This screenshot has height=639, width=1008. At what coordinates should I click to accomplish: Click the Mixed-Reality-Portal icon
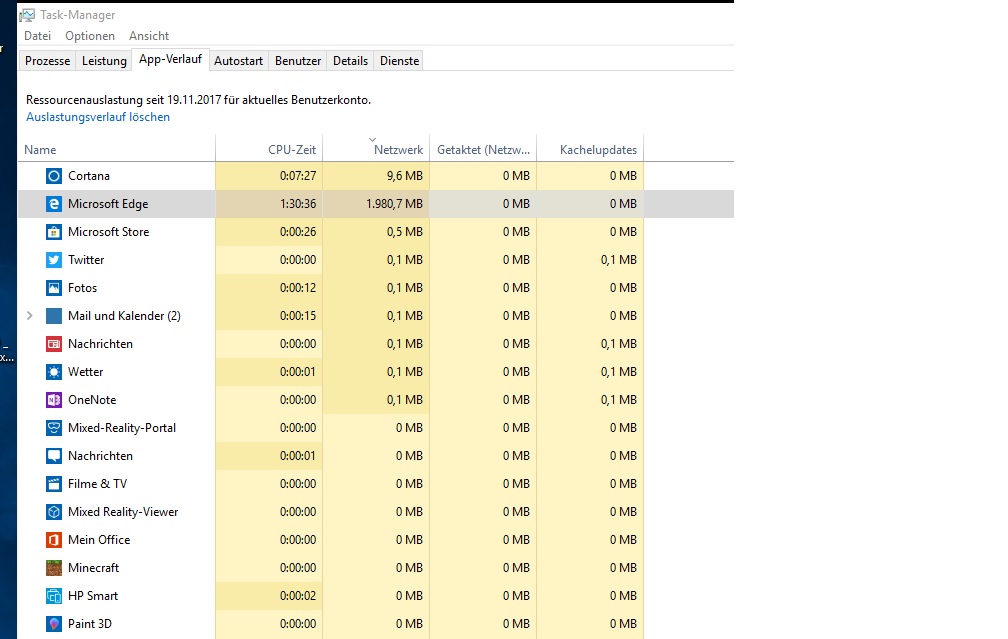pyautogui.click(x=54, y=428)
